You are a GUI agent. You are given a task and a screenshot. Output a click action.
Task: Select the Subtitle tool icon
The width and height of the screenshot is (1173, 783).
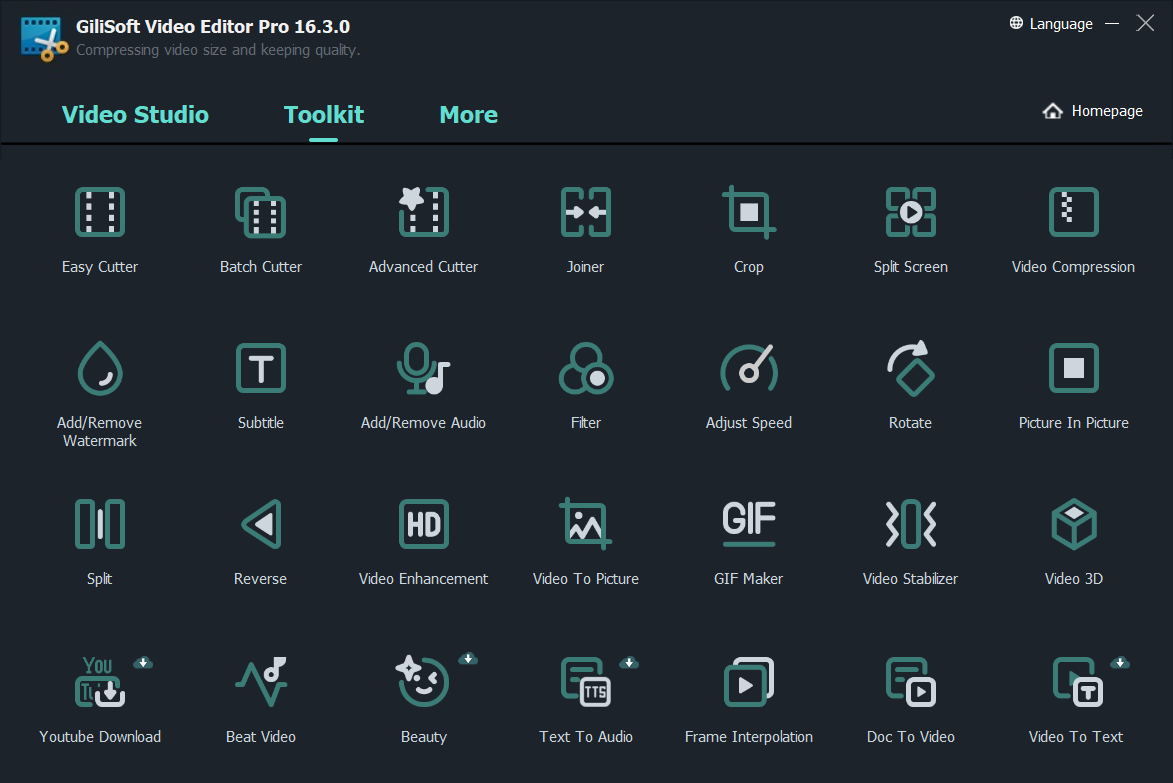click(x=260, y=368)
